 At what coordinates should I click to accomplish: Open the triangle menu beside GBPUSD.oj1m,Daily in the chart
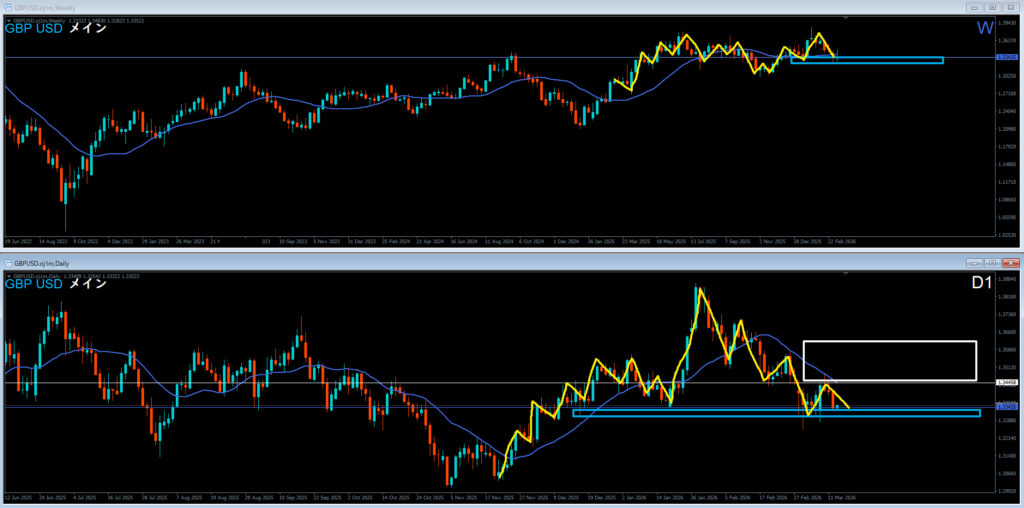click(8, 276)
